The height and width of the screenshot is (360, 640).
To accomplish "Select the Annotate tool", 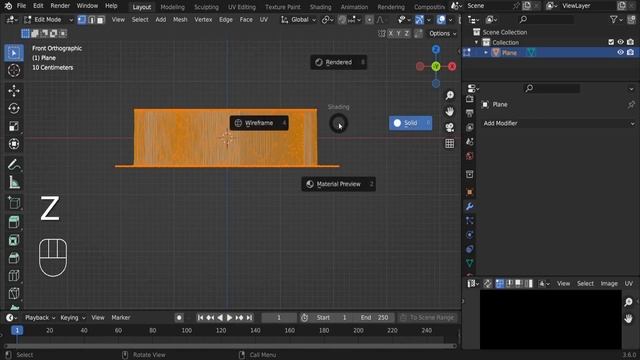I will [14, 164].
